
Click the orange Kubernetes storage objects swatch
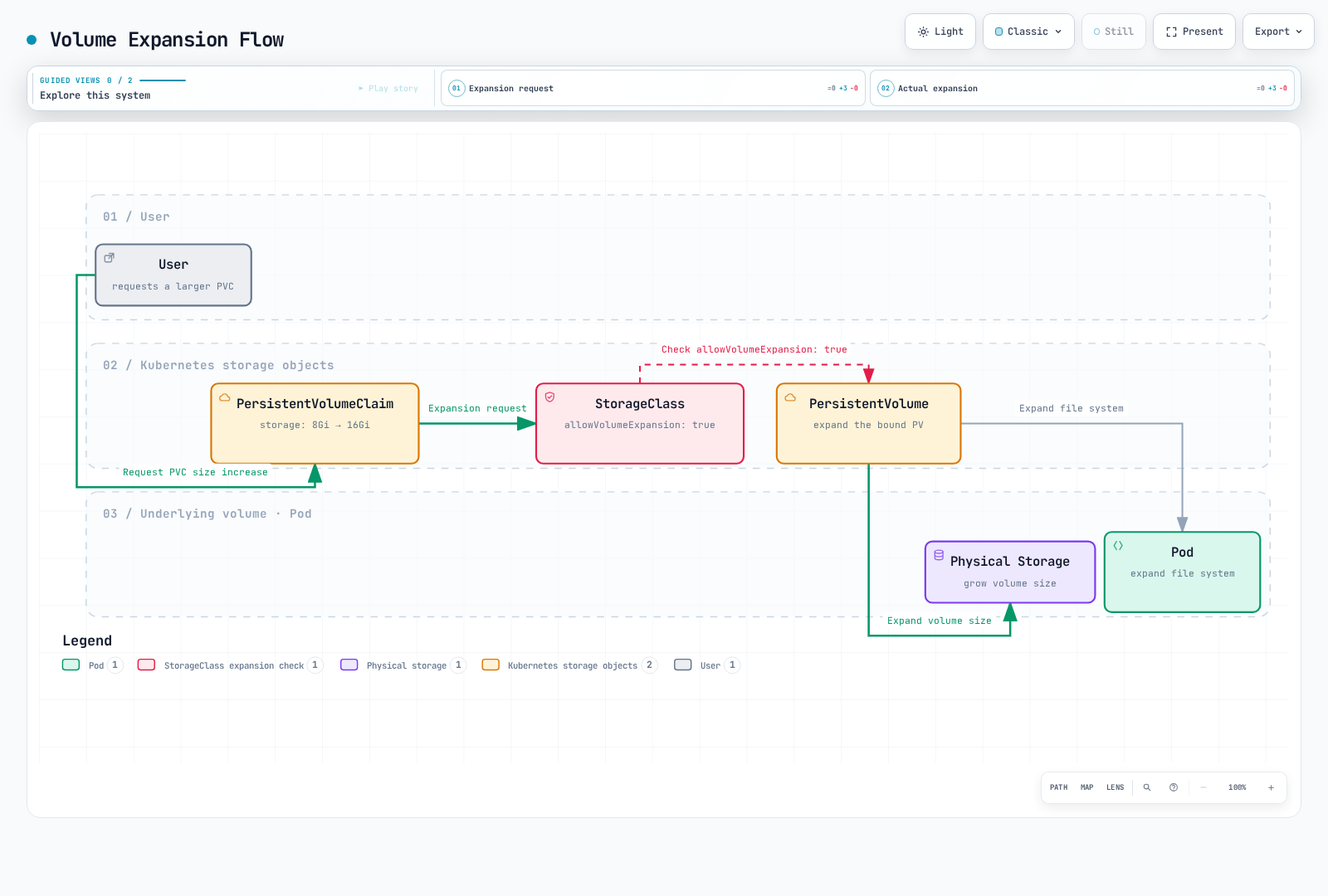tap(491, 665)
